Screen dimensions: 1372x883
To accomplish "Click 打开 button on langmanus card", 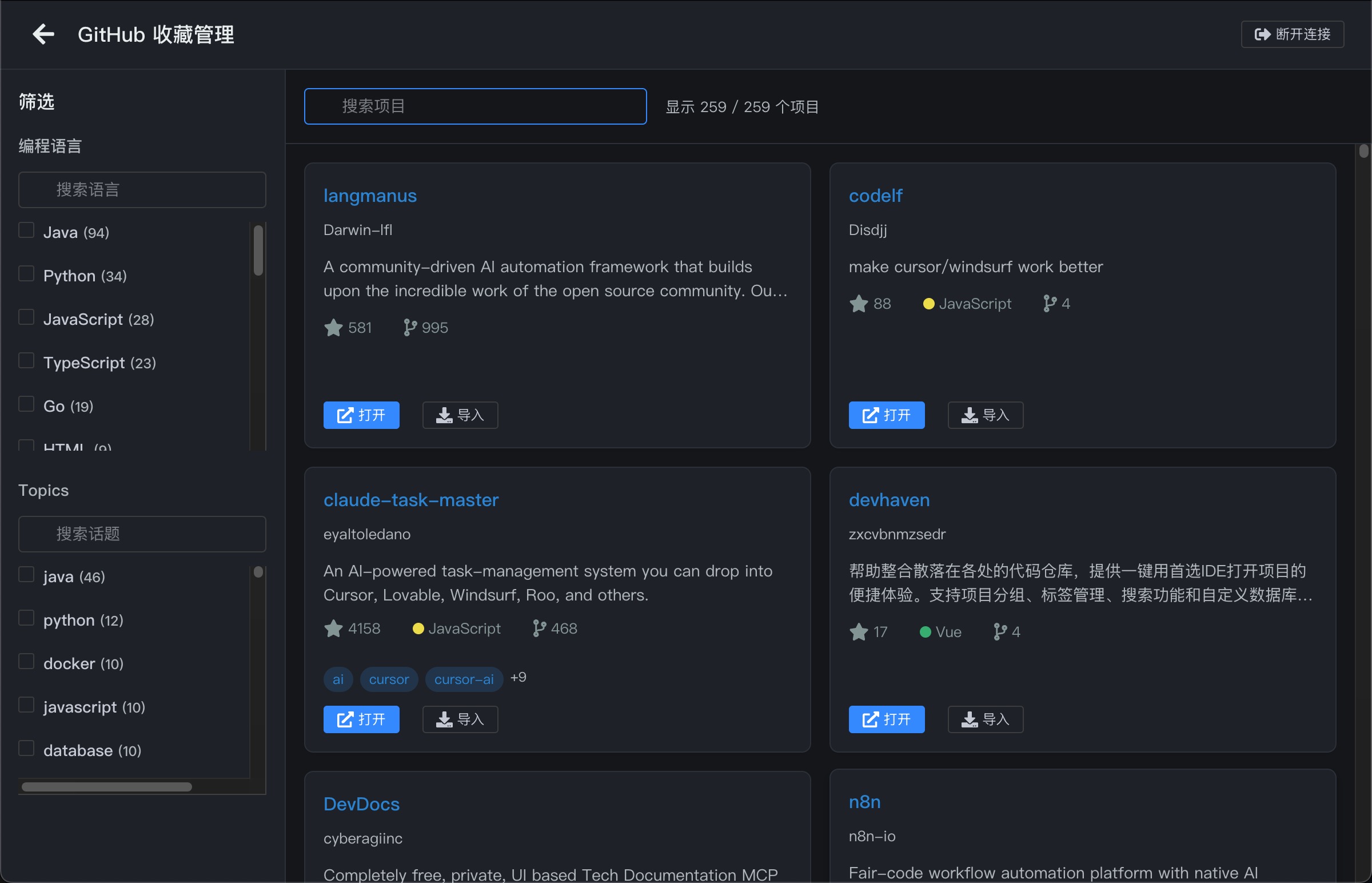I will click(361, 415).
